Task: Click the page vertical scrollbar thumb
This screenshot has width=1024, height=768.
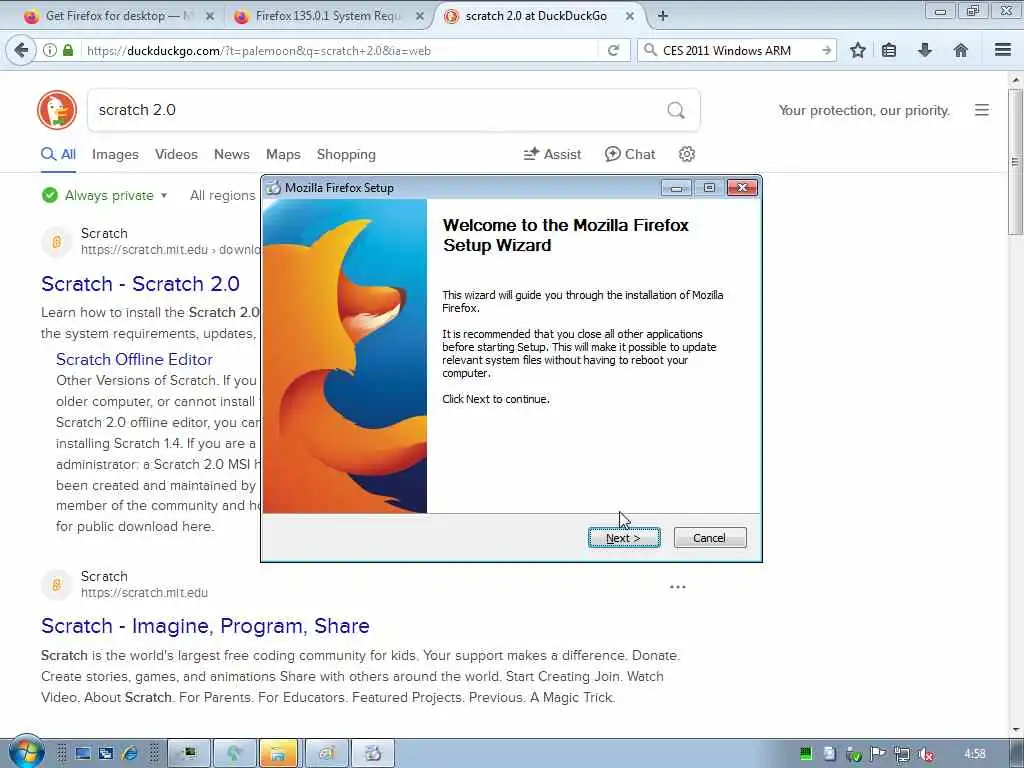Action: pos(1015,162)
